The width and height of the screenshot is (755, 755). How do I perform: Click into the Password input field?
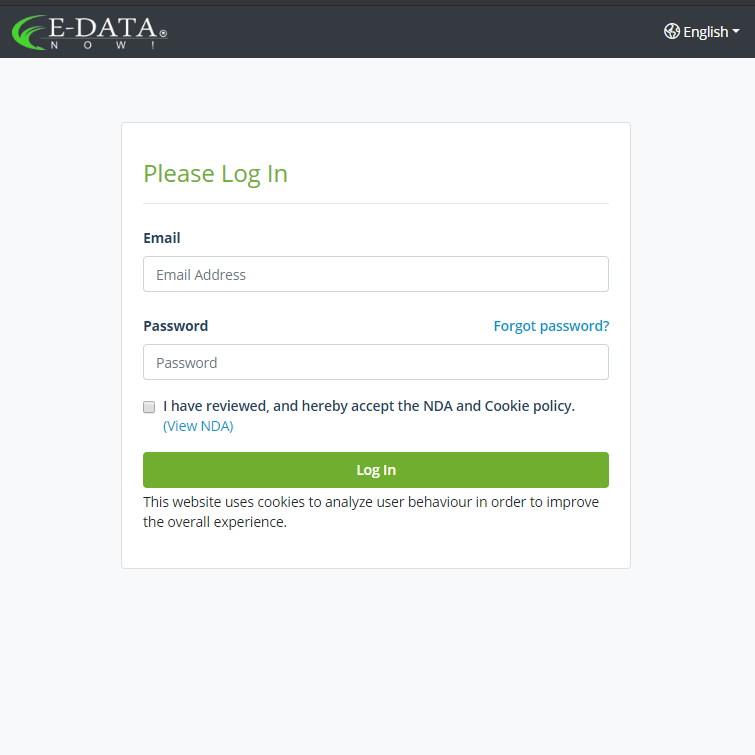(376, 362)
